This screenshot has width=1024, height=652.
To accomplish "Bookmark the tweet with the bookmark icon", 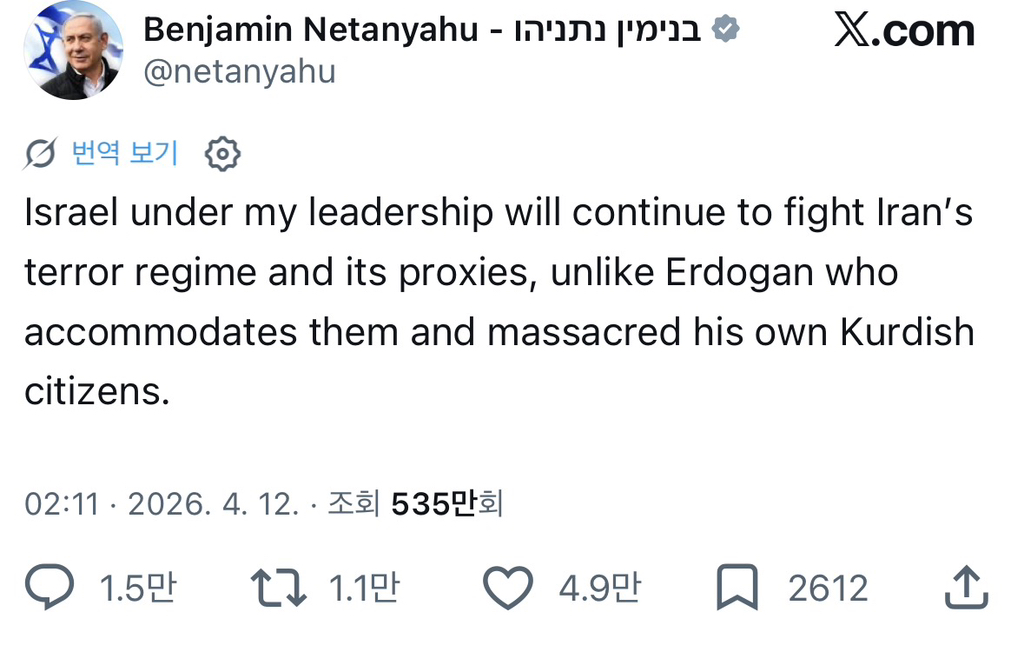I will point(737,587).
